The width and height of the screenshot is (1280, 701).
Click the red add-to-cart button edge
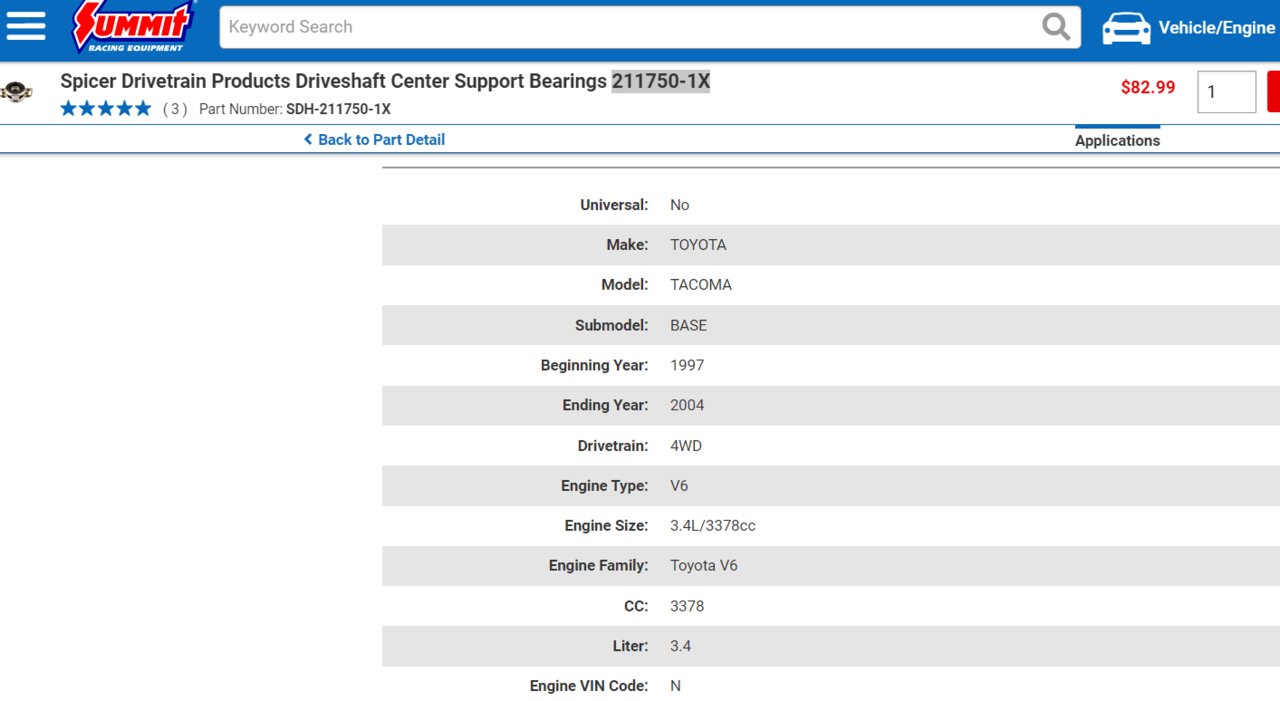[1273, 92]
